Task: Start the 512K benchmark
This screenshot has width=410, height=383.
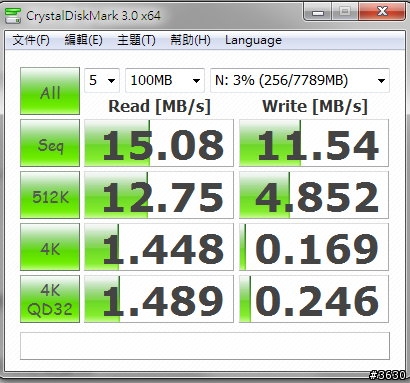Action: coord(50,195)
